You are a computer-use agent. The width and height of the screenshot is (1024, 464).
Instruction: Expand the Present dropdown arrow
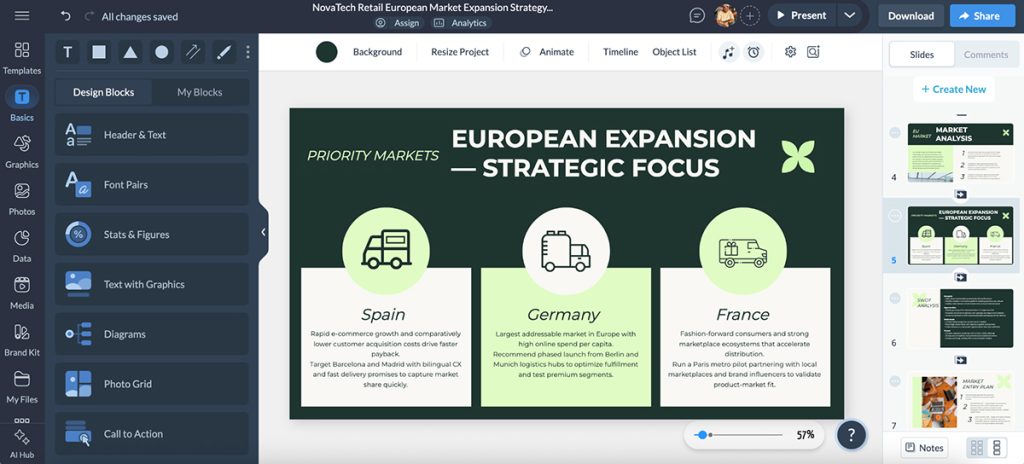click(x=850, y=16)
